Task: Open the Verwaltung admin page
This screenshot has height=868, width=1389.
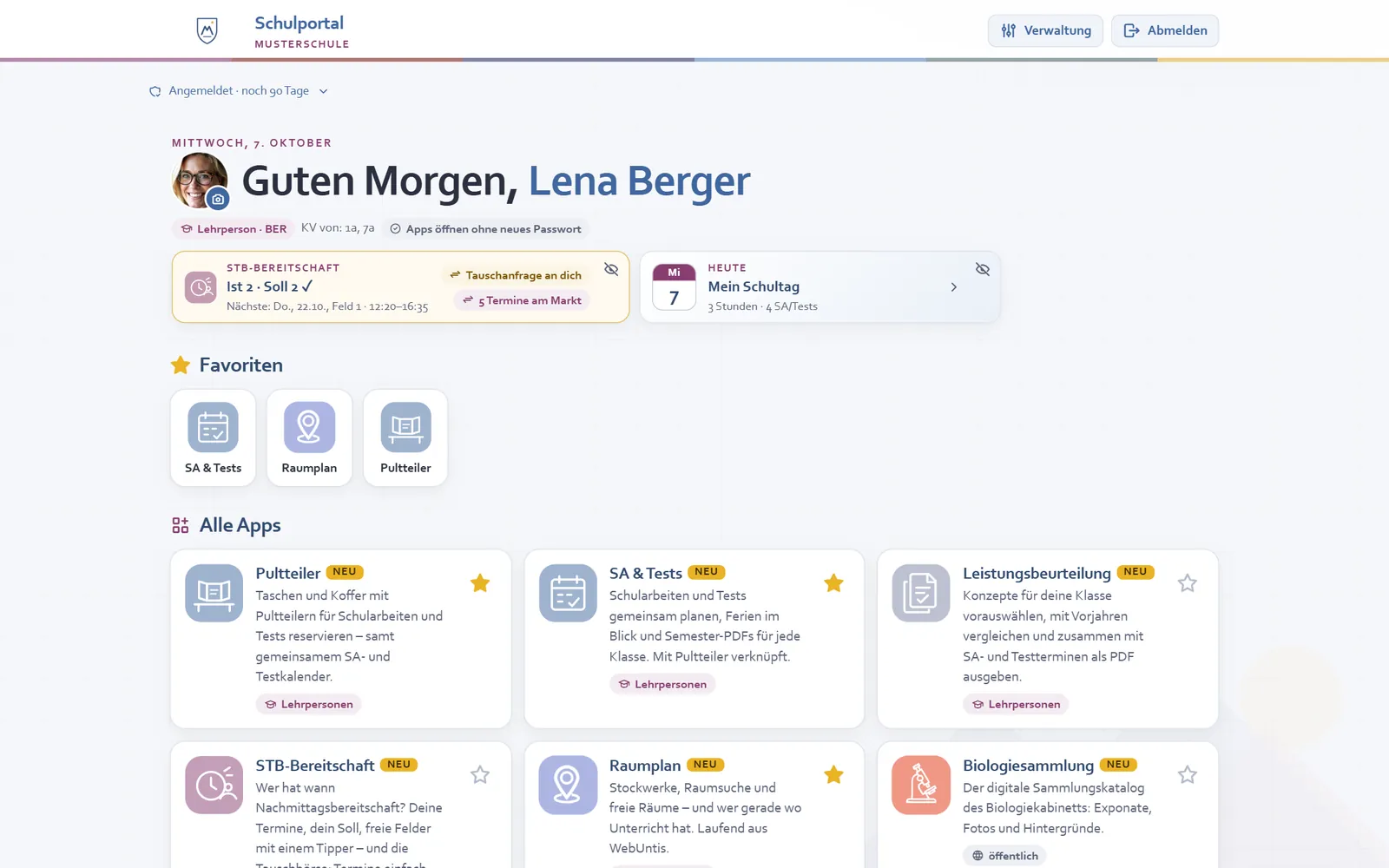Action: tap(1045, 30)
